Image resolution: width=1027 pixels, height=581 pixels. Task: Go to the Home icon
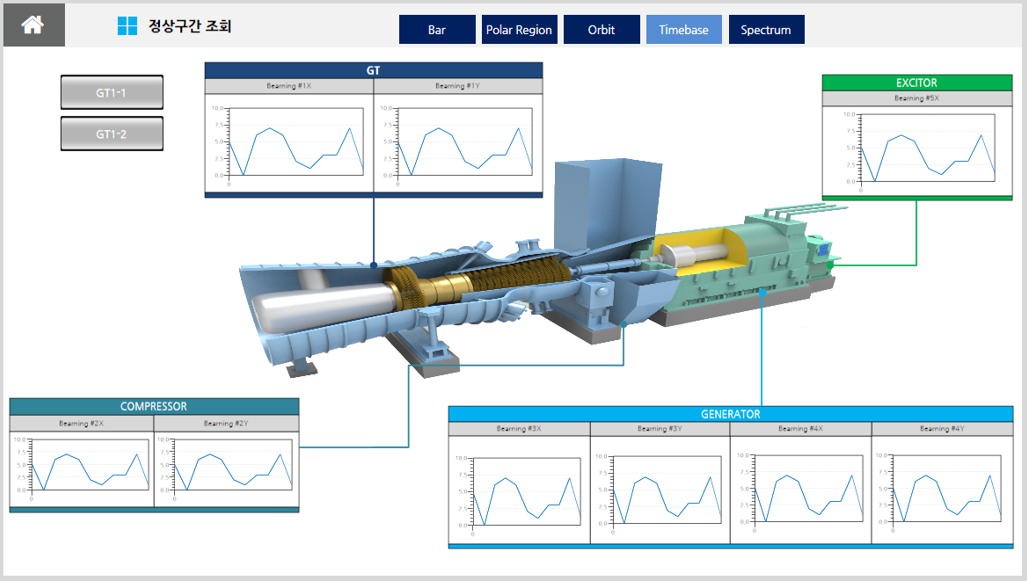pyautogui.click(x=33, y=25)
